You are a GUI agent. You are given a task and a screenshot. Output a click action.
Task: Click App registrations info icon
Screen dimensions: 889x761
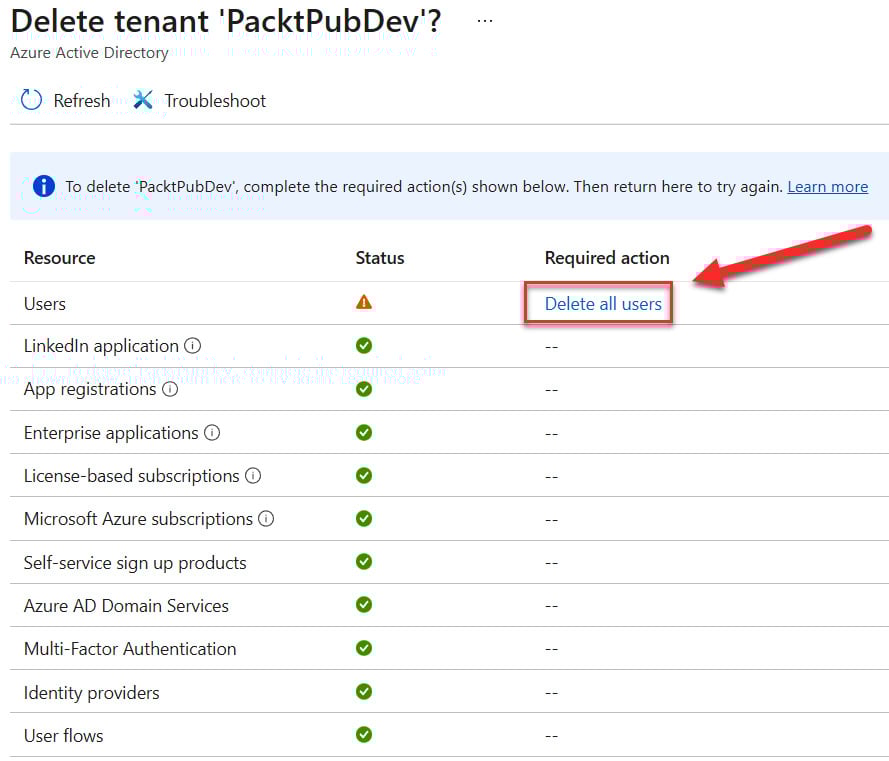pos(170,389)
